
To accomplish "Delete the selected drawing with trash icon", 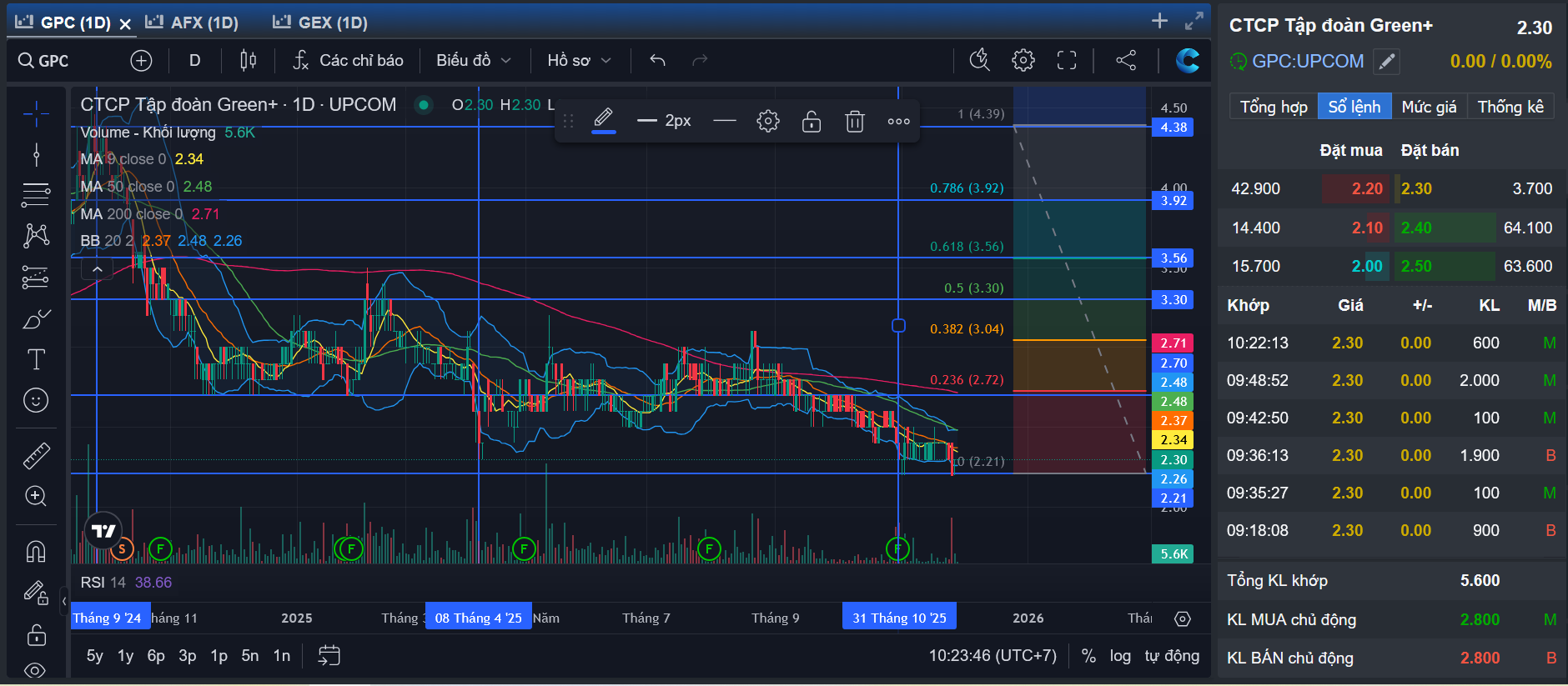I will (855, 122).
